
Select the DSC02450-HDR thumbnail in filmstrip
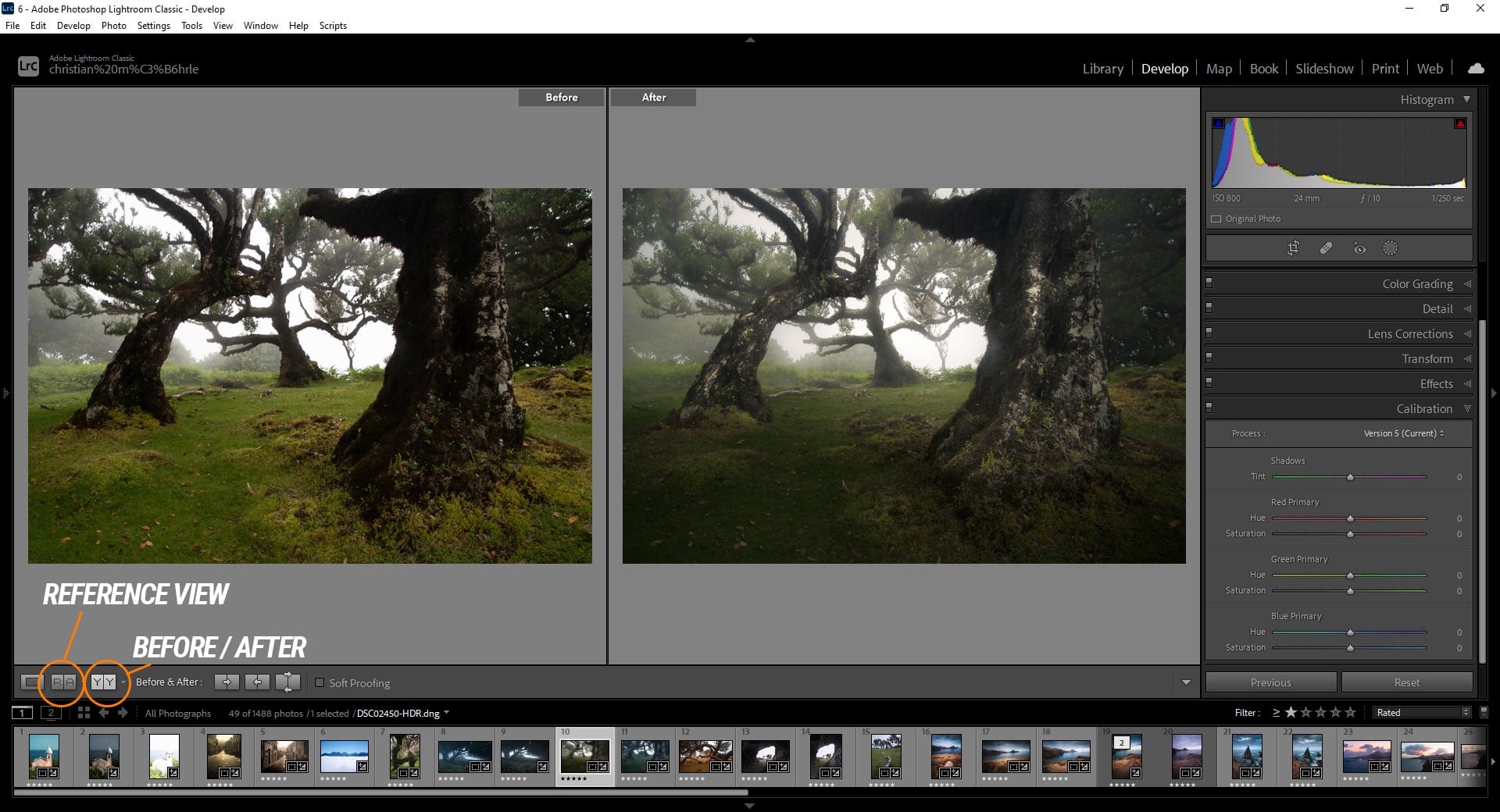[x=584, y=756]
